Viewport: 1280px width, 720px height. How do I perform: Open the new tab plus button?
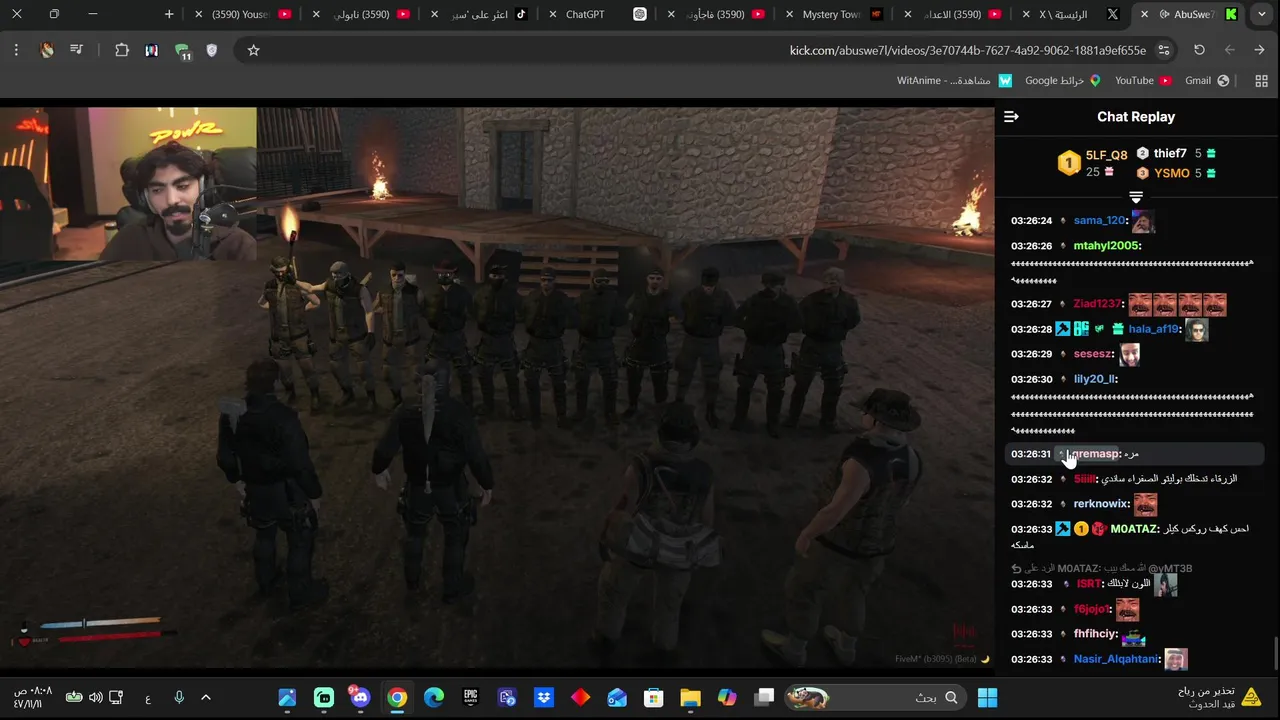169,14
